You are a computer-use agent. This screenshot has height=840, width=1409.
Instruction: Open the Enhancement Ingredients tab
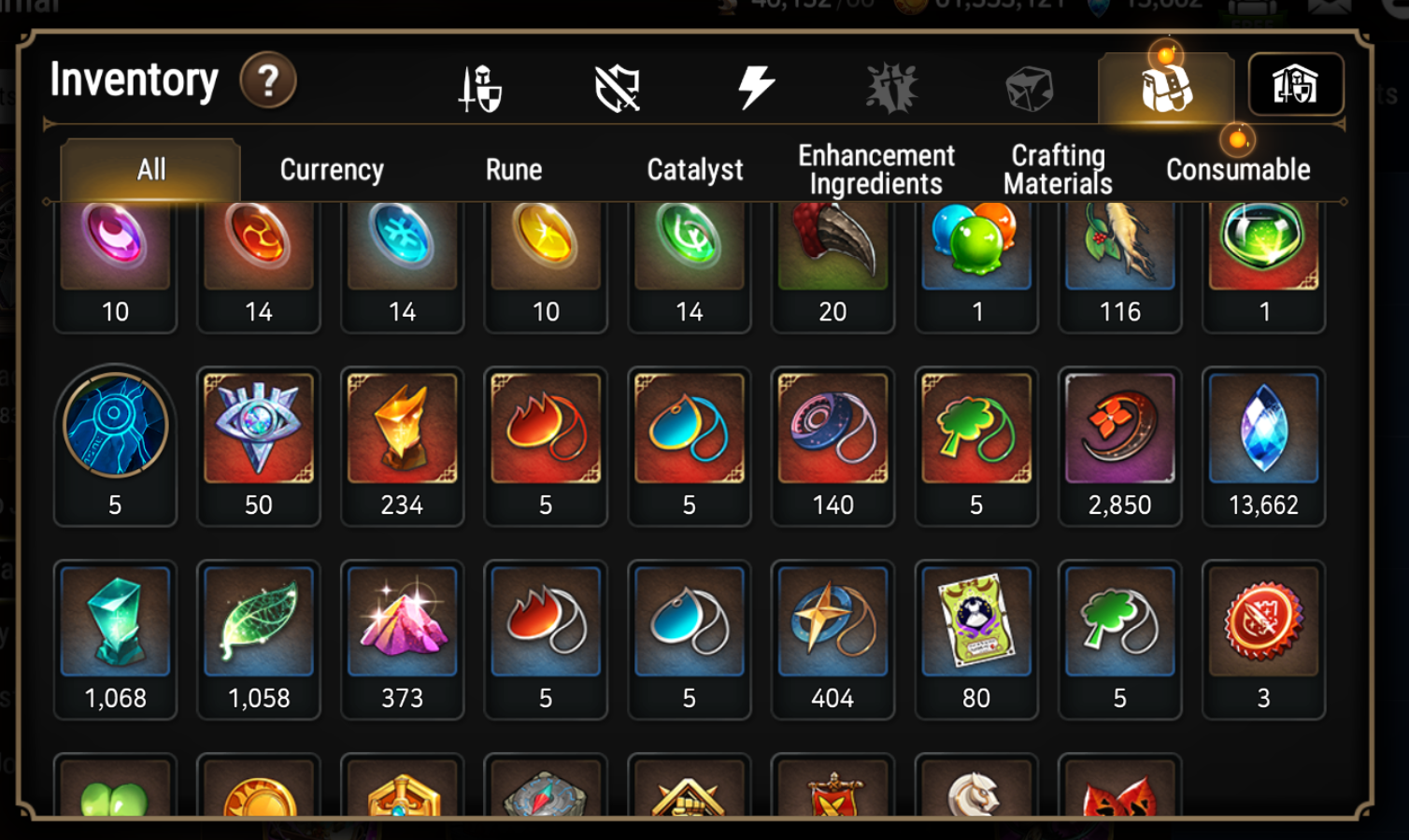[x=876, y=169]
